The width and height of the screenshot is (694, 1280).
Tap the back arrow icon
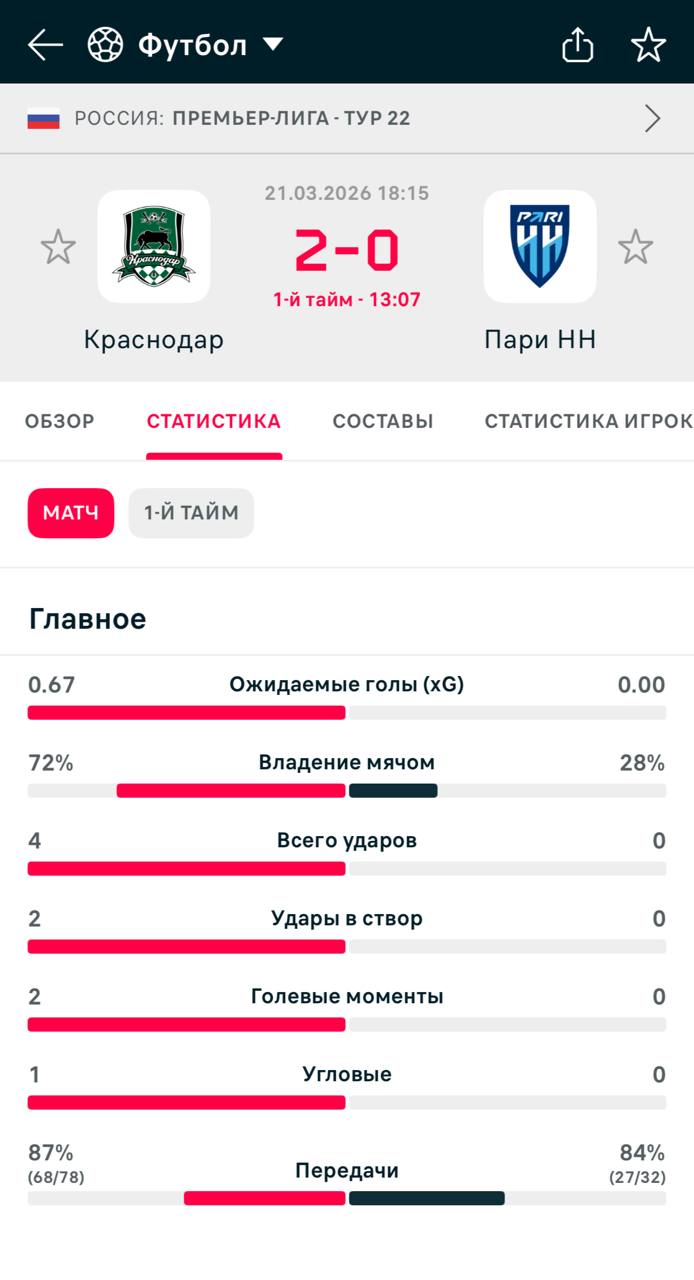pyautogui.click(x=45, y=45)
